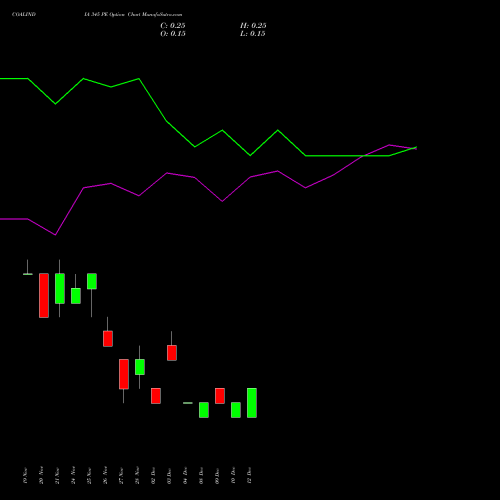Image resolution: width=500 pixels, height=500 pixels.
Task: Click the '345 PE Options Chart' heading
Action: [x=133, y=15]
